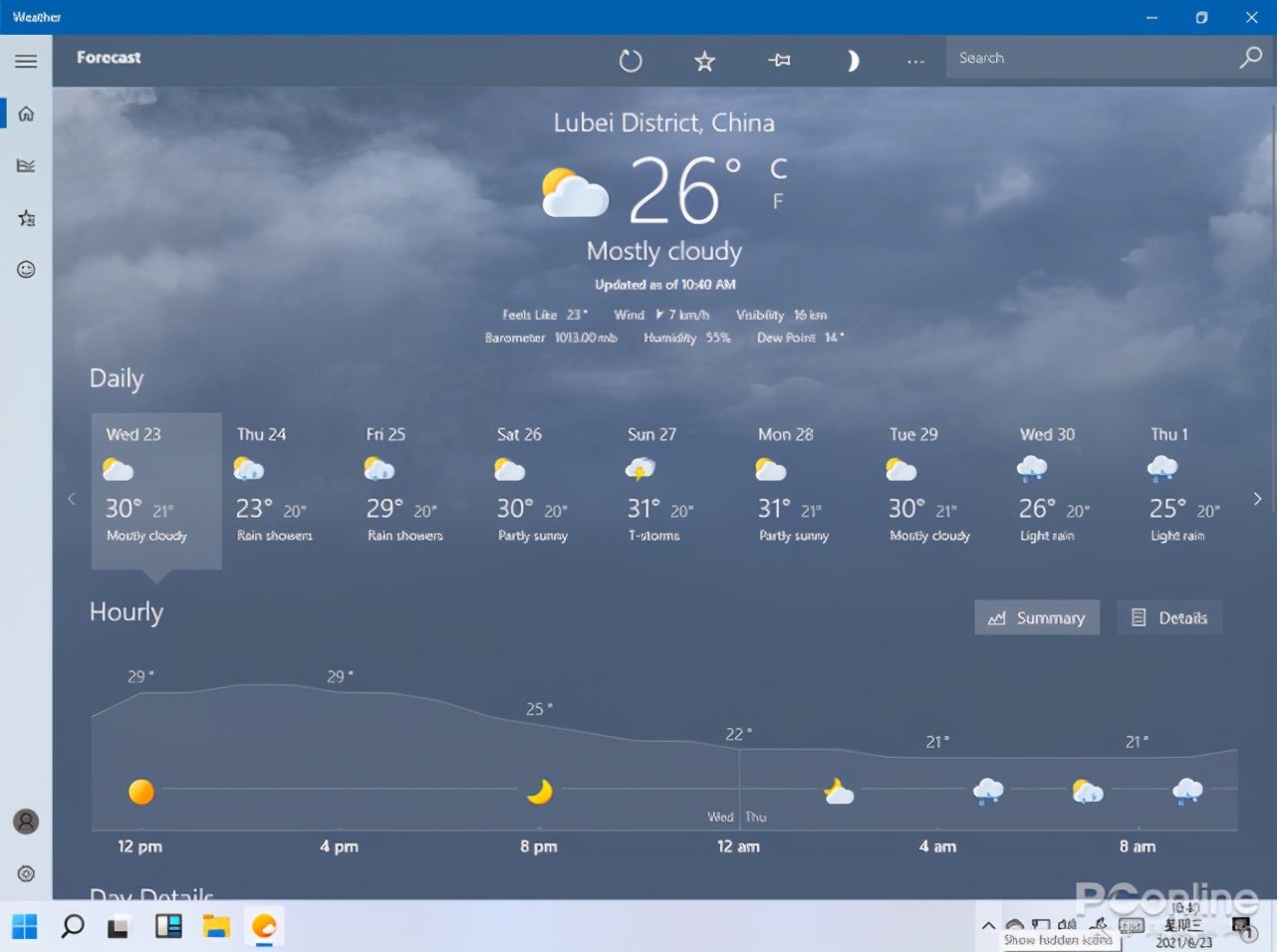The height and width of the screenshot is (952, 1277).
Task: Enable dark mode with the moon icon
Action: 853,61
